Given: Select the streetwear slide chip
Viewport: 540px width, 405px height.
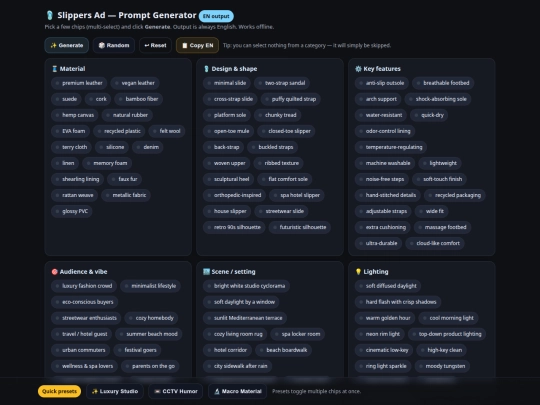Looking at the screenshot, I should (x=281, y=211).
